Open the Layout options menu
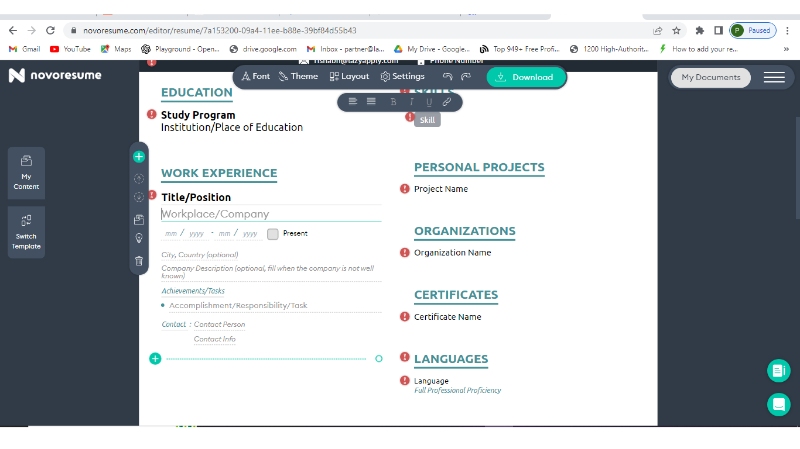Image resolution: width=800 pixels, height=449 pixels. (349, 77)
